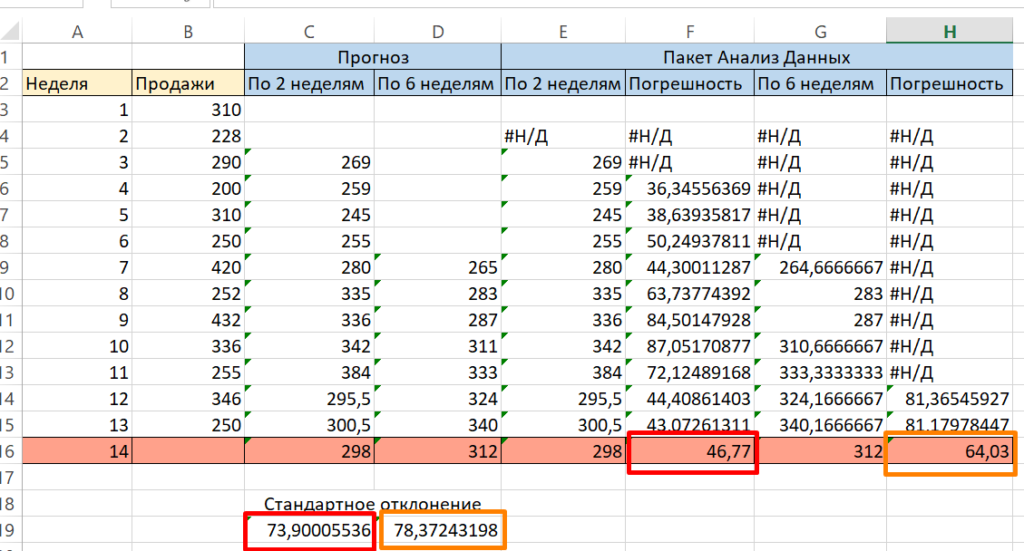This screenshot has width=1024, height=551.
Task: Select forecast value 295,5 in column C
Action: tap(310, 398)
